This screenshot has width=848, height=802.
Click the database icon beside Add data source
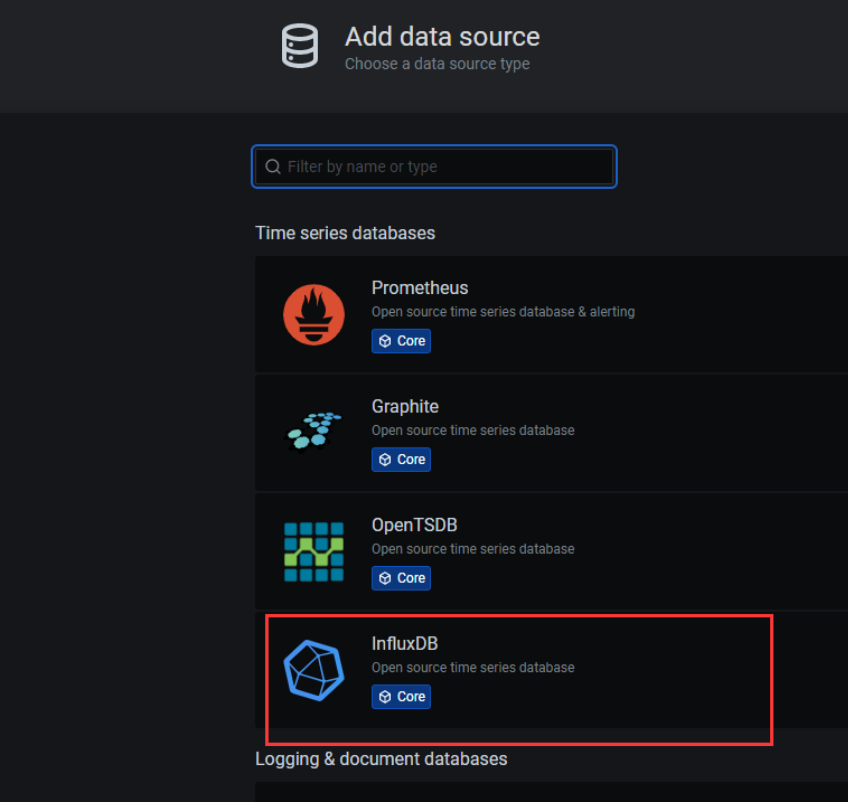point(300,46)
